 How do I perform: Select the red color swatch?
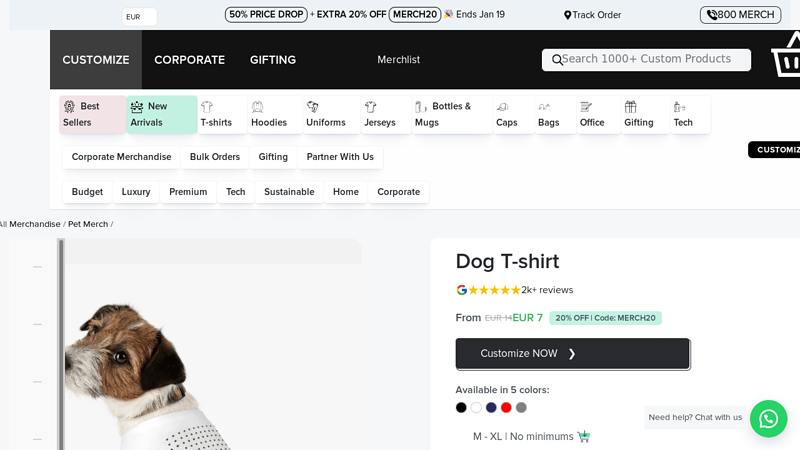(506, 408)
